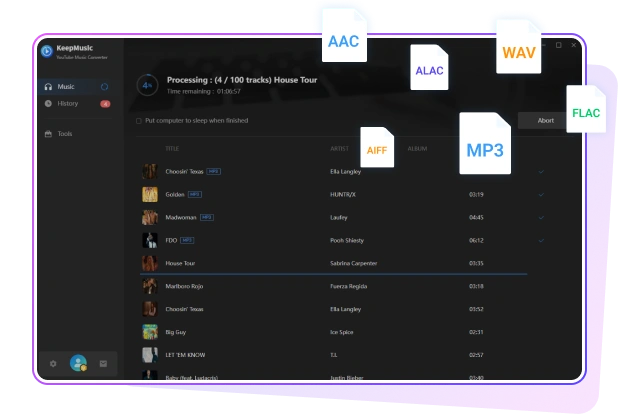
Task: Click the 03:19 duration of Golden
Action: pos(476,194)
